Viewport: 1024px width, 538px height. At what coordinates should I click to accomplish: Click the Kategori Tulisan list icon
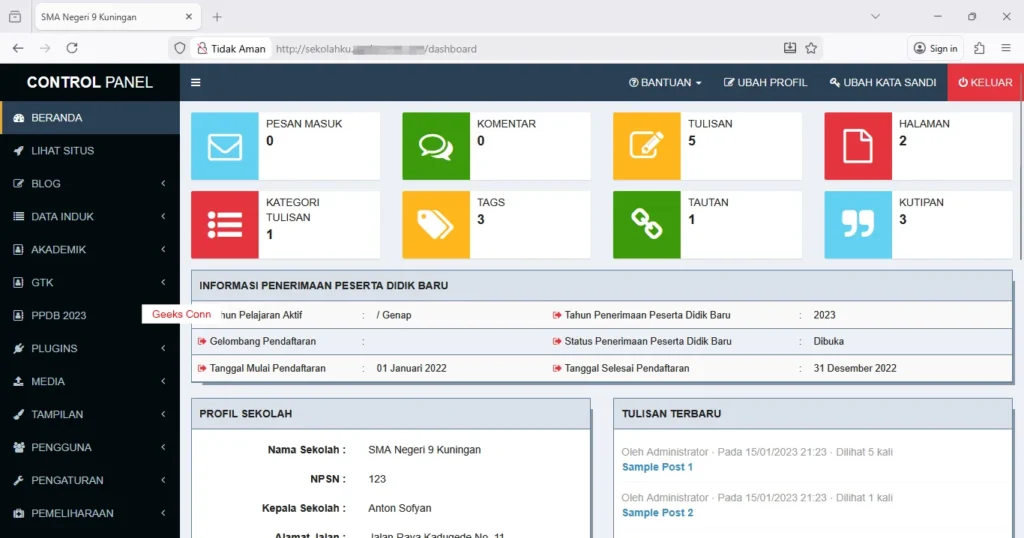[225, 225]
